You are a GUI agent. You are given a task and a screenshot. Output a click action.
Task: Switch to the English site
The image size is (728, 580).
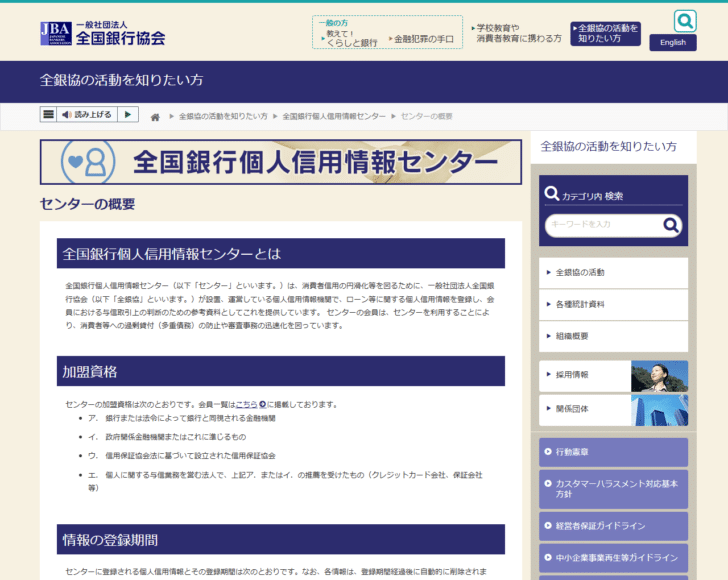click(x=673, y=42)
